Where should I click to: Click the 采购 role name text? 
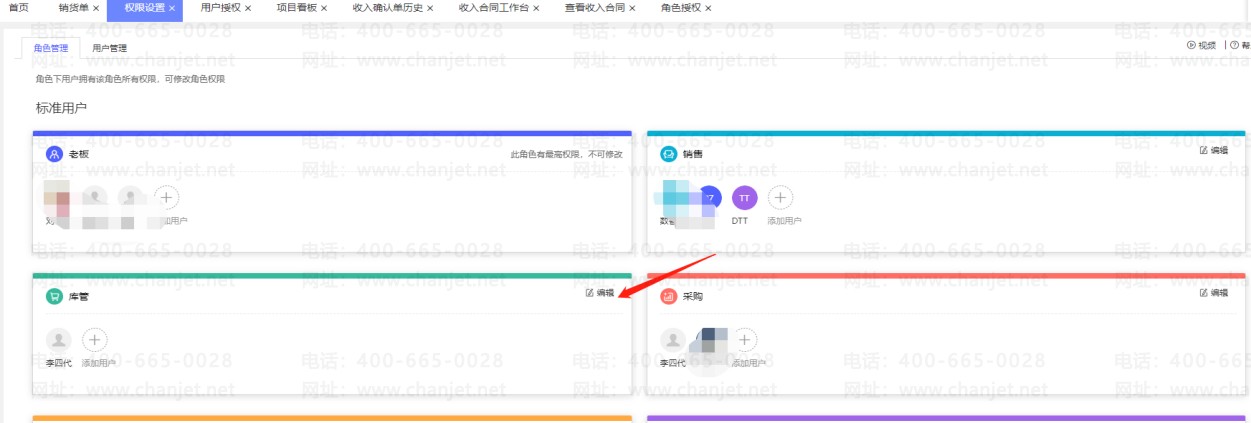tap(693, 297)
